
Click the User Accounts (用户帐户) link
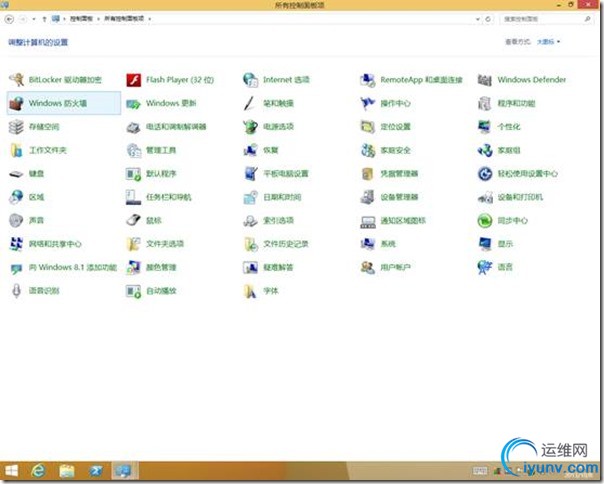coord(395,267)
